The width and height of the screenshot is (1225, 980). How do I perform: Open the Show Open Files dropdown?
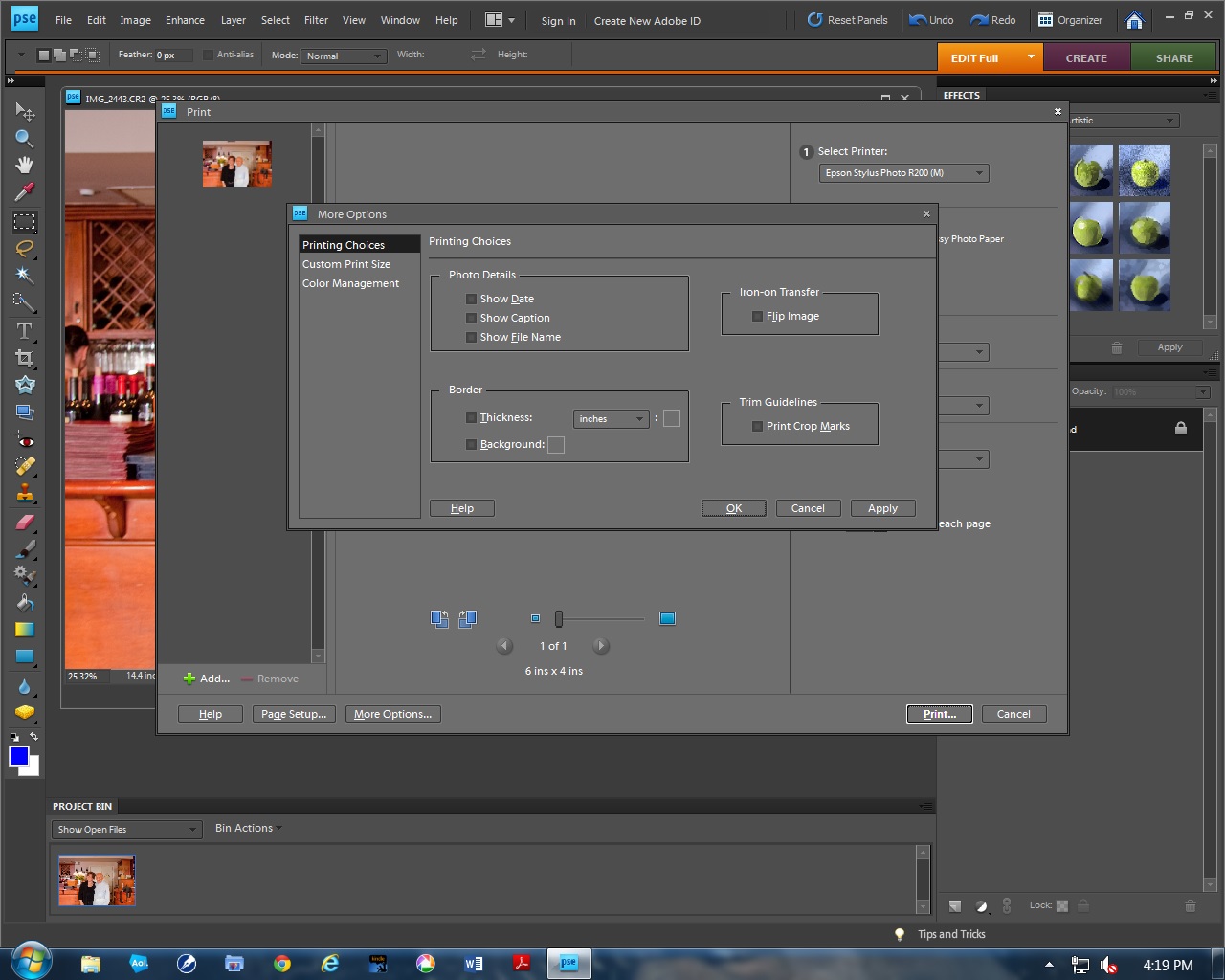126,830
